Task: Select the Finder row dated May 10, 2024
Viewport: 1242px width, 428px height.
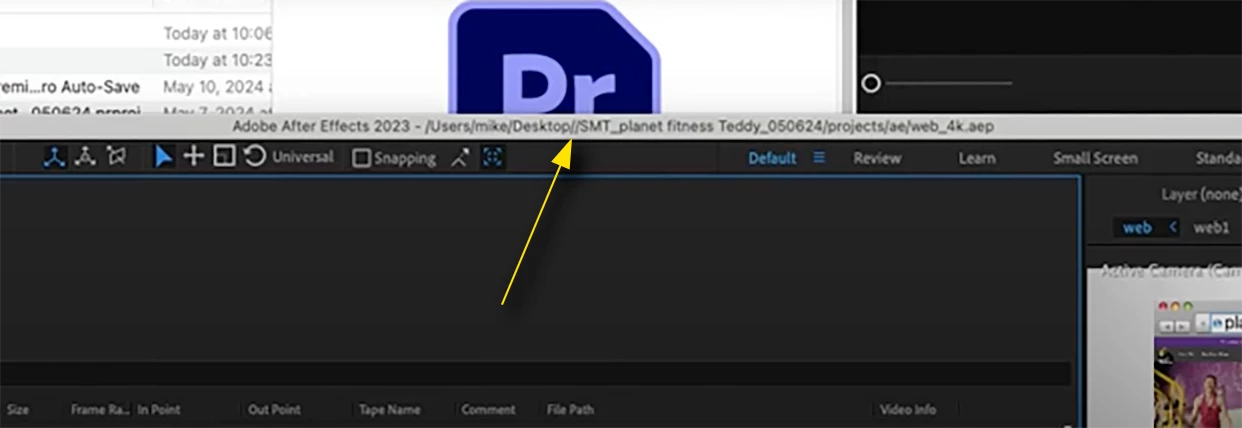Action: click(x=135, y=86)
